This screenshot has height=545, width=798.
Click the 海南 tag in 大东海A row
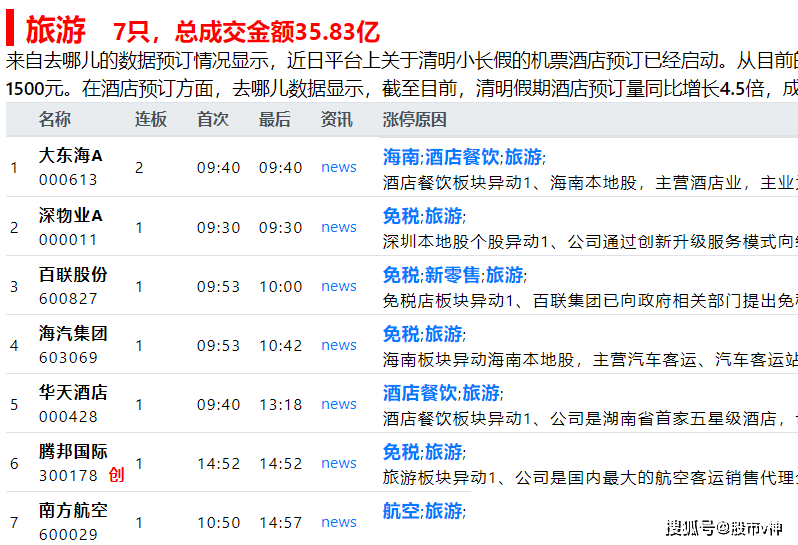401,157
